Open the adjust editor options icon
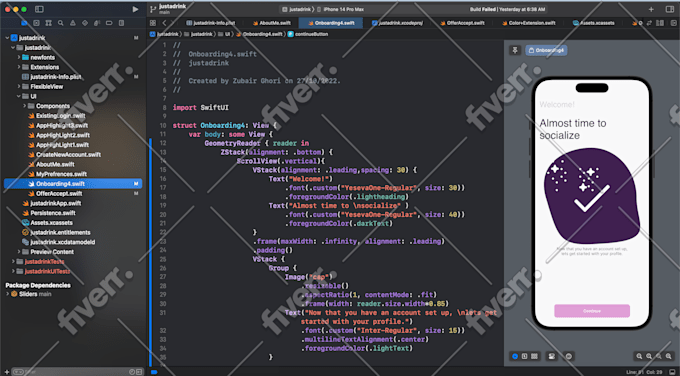 [x=660, y=23]
